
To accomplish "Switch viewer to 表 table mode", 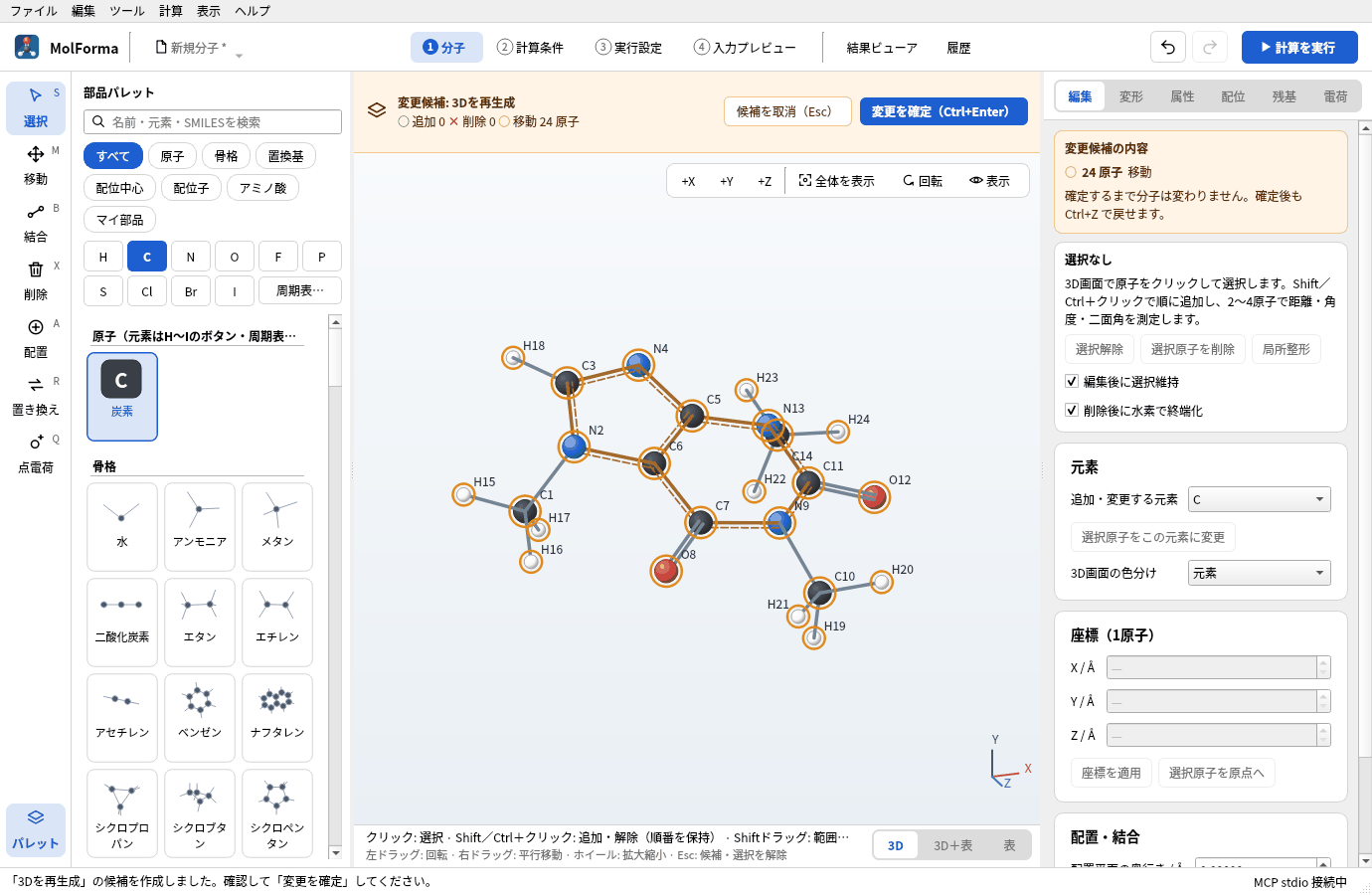I will click(x=1009, y=845).
